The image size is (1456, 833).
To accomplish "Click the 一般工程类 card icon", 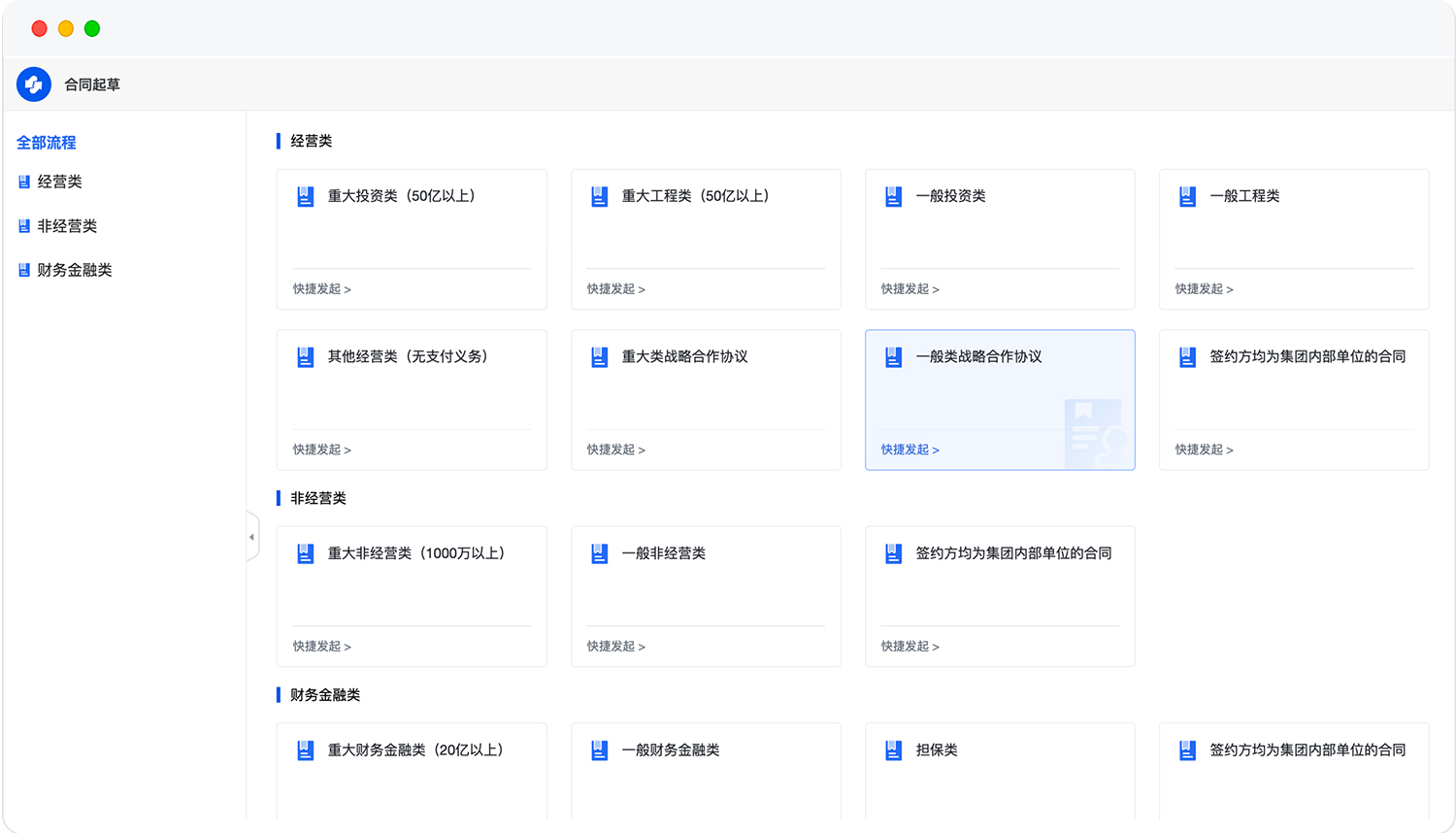I will click(1188, 196).
